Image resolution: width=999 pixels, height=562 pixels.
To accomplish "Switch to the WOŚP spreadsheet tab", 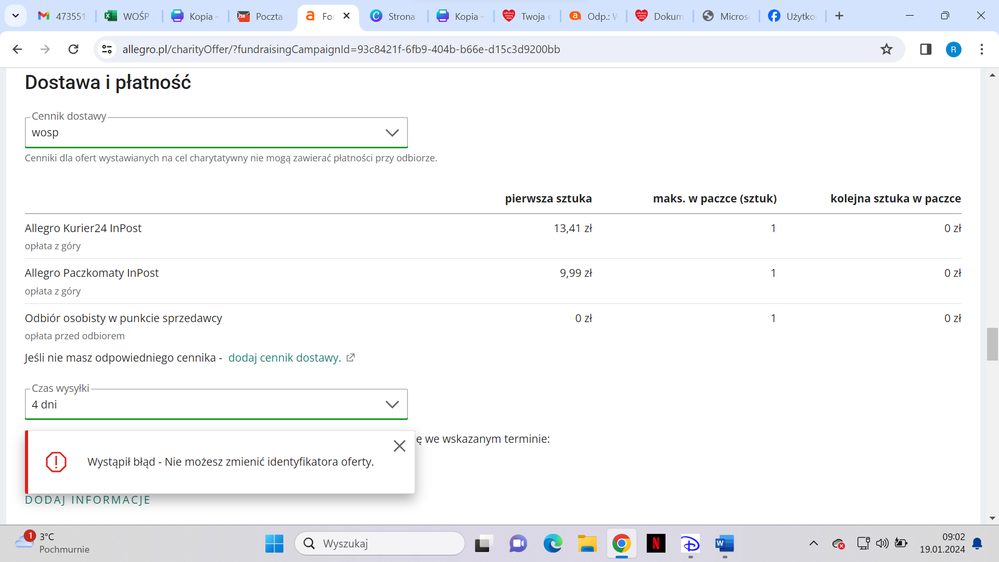I will tap(126, 16).
